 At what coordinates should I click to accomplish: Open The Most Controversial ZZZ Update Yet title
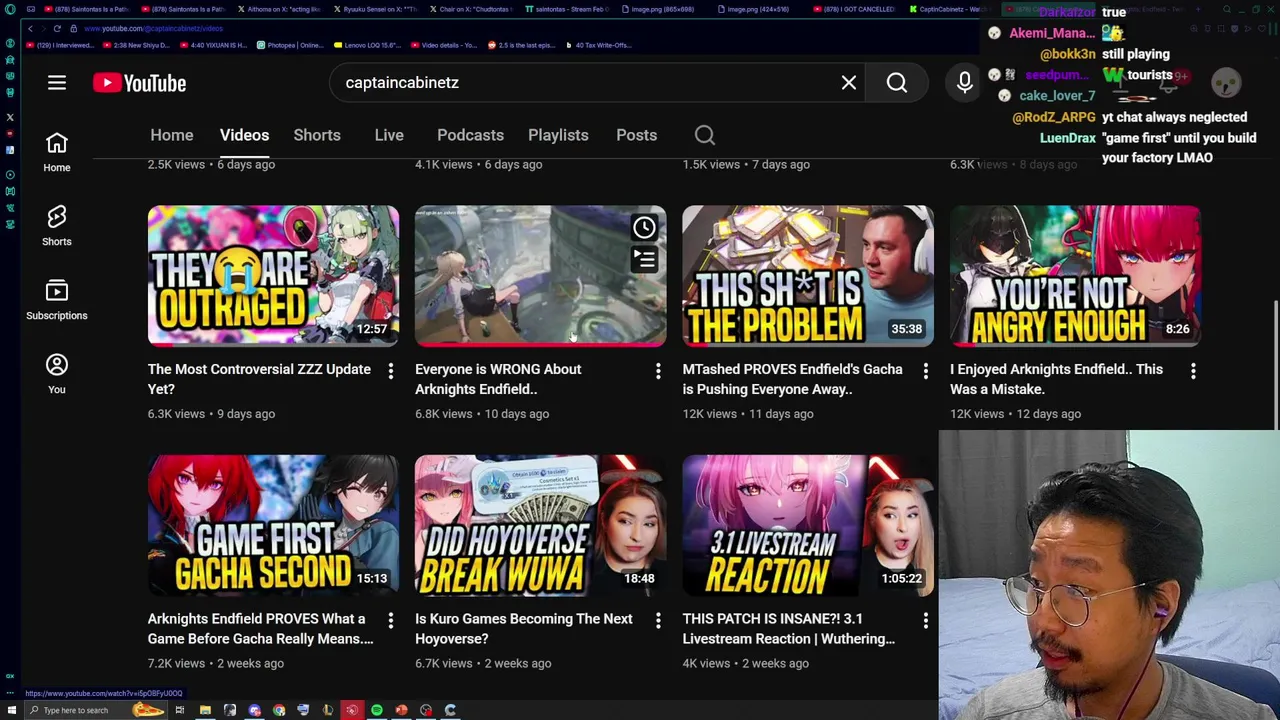[259, 379]
